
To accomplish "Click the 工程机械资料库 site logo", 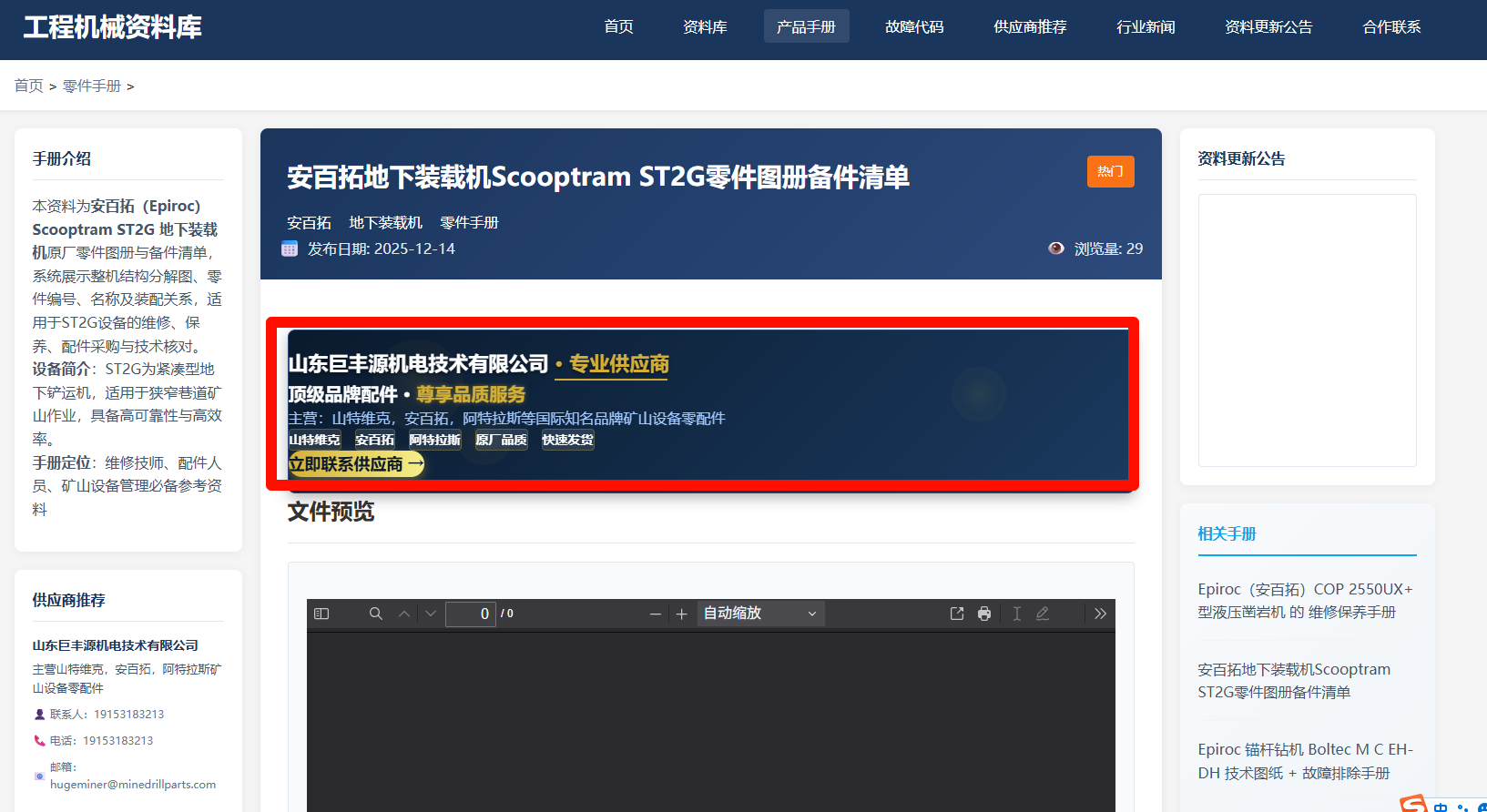I will (x=112, y=27).
